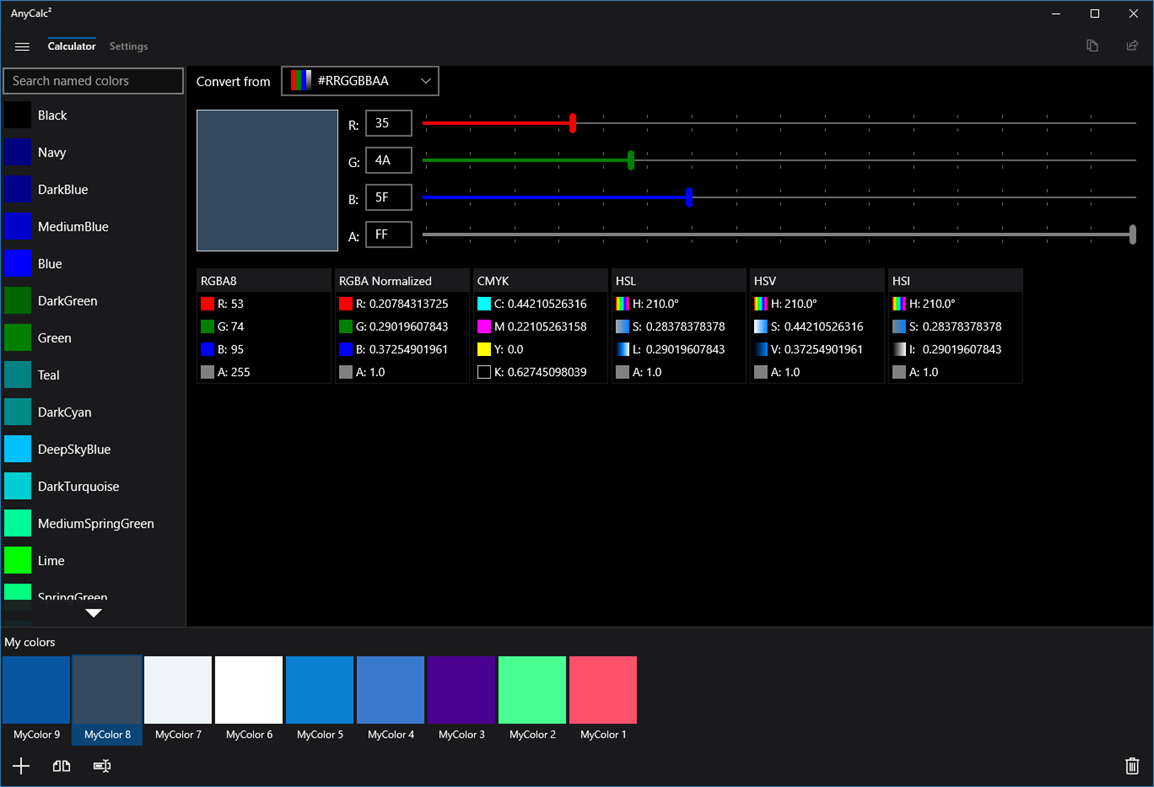
Task: Select MyColor 1 swatch
Action: (602, 689)
